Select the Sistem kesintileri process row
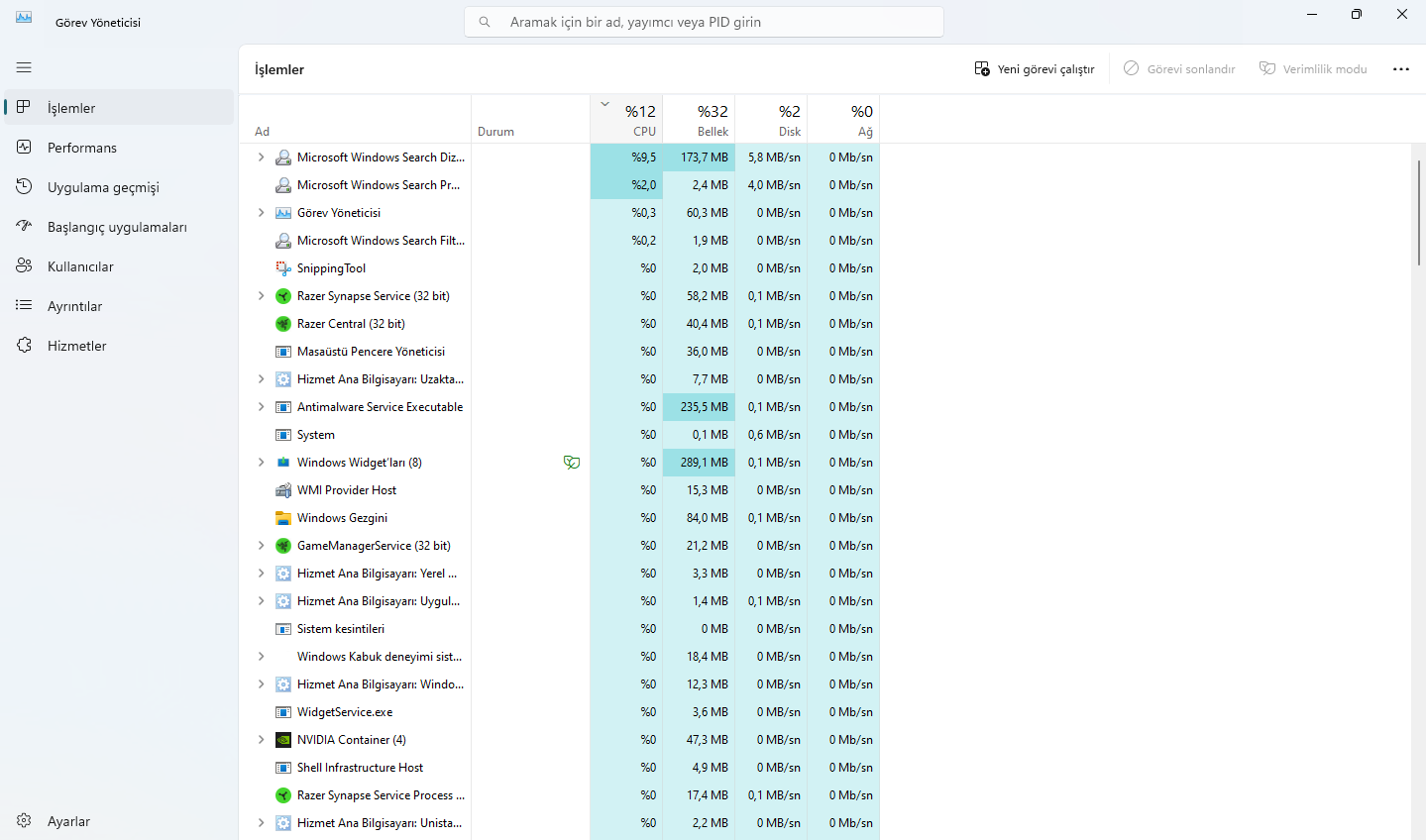Viewport: 1426px width, 840px height. [x=560, y=629]
